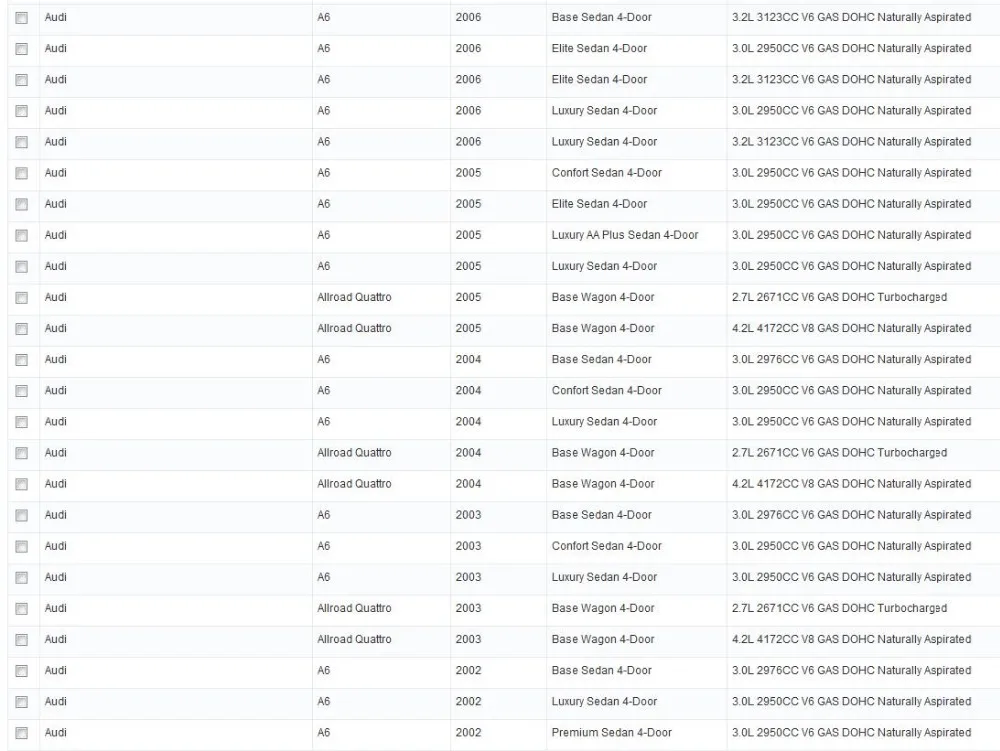Image resolution: width=1000 pixels, height=751 pixels.
Task: Click year '2005' in Luxury AA Plus row
Action: (468, 235)
